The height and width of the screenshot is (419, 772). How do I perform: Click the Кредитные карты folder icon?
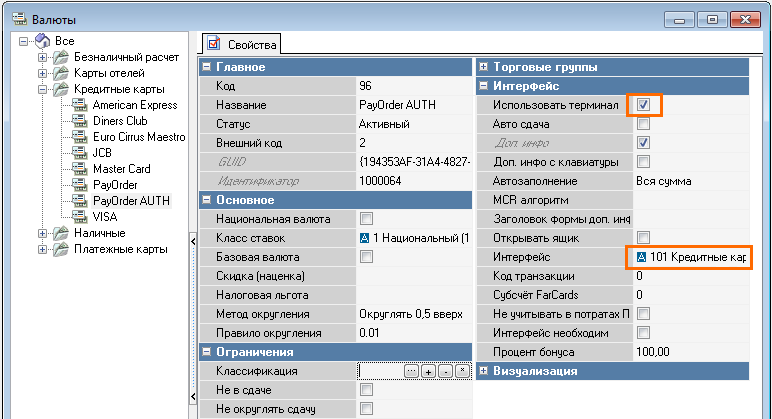pos(60,89)
